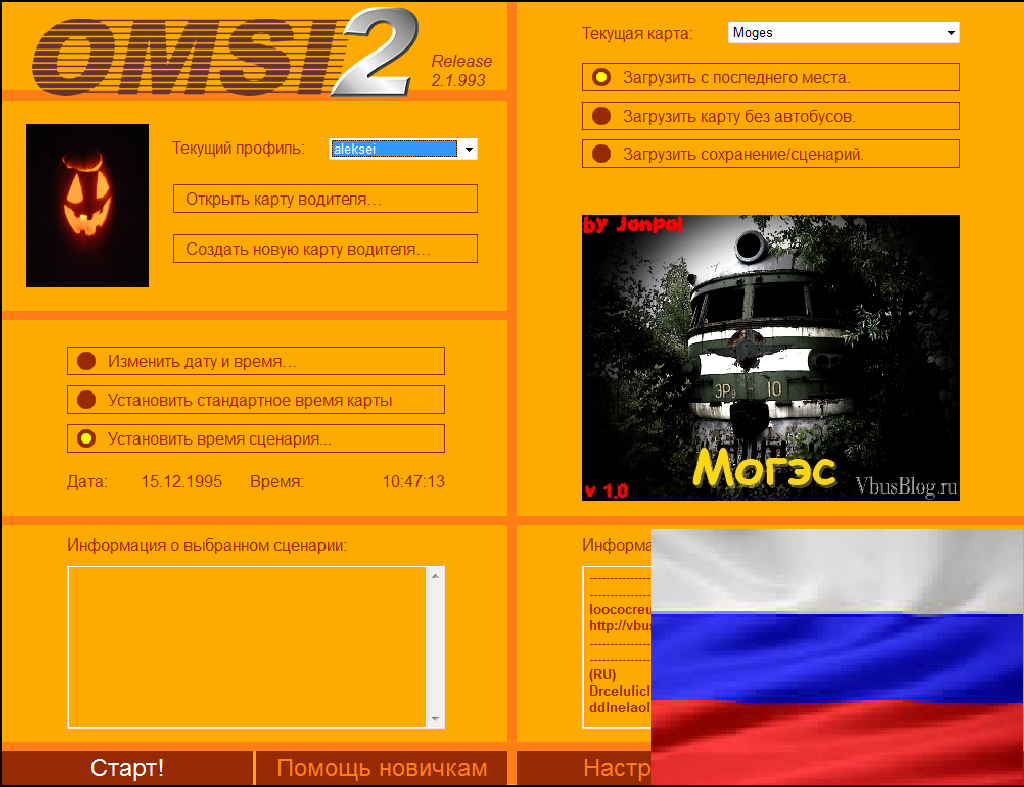The height and width of the screenshot is (787, 1024).
Task: Click 'Открыть карту водителя' button
Action: [x=325, y=199]
